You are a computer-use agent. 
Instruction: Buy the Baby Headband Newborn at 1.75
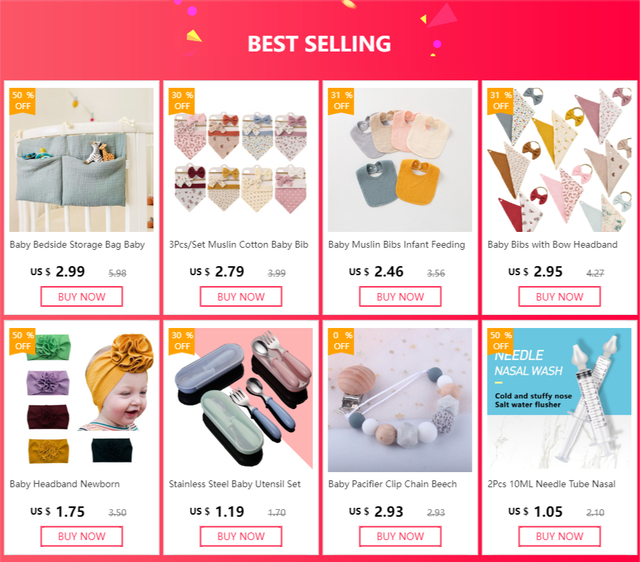pyautogui.click(x=82, y=536)
